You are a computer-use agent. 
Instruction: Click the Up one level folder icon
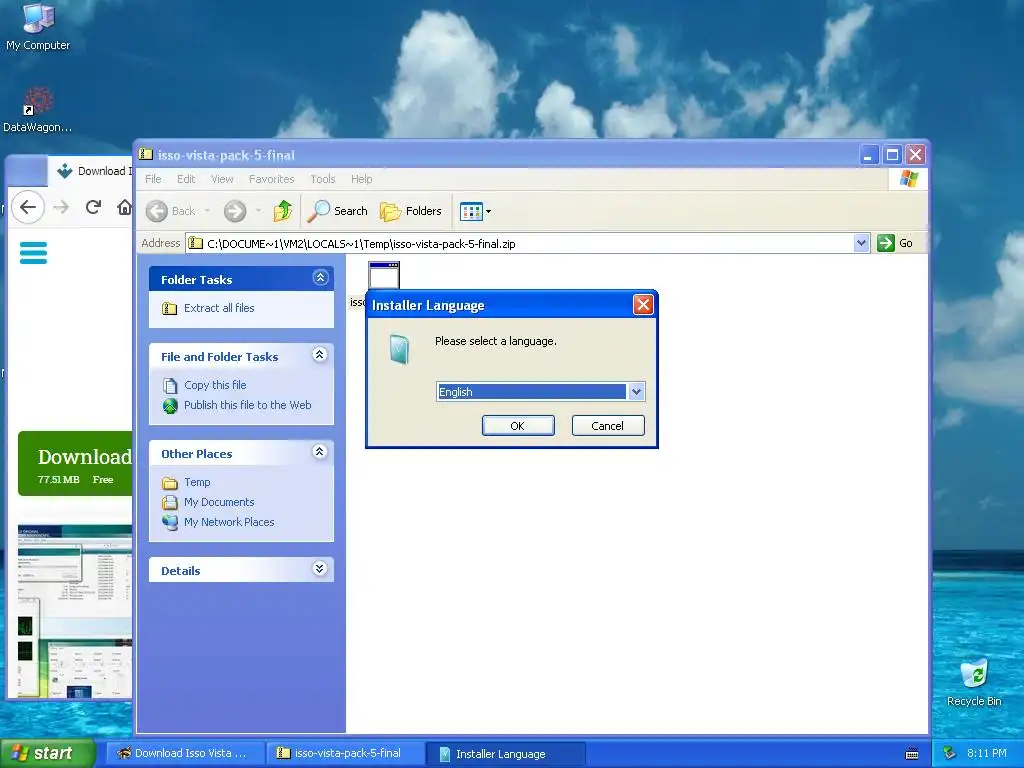[x=283, y=210]
